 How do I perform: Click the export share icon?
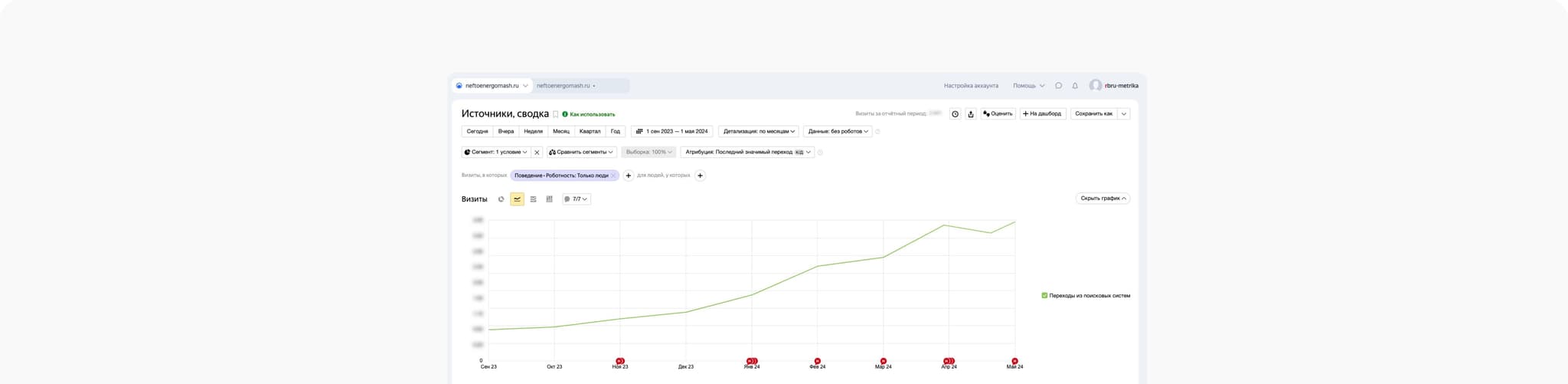pos(971,114)
